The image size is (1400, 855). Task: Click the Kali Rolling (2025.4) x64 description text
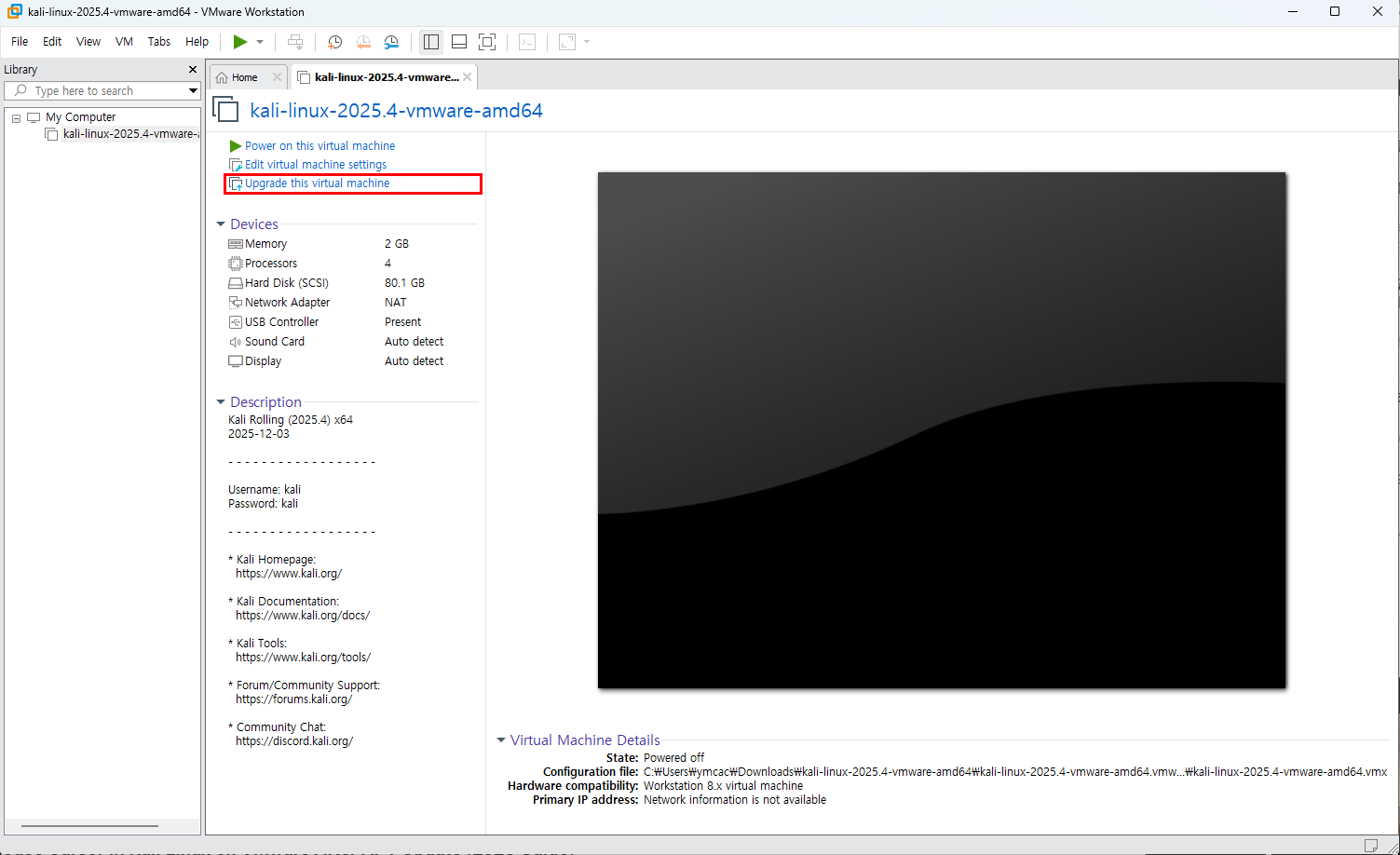(x=291, y=420)
